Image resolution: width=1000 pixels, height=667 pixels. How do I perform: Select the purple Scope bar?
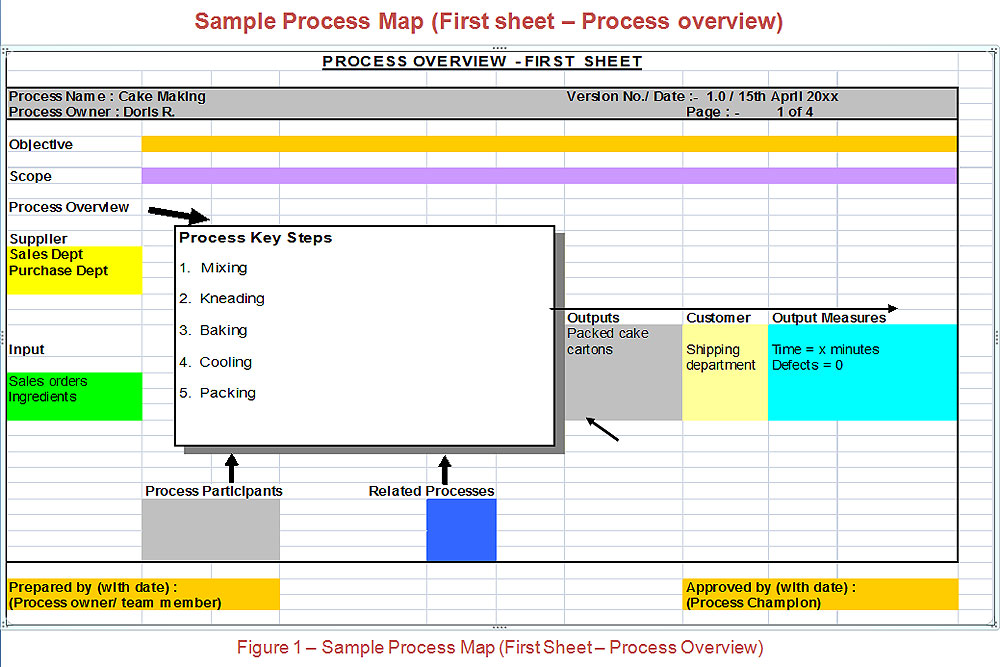[x=548, y=176]
